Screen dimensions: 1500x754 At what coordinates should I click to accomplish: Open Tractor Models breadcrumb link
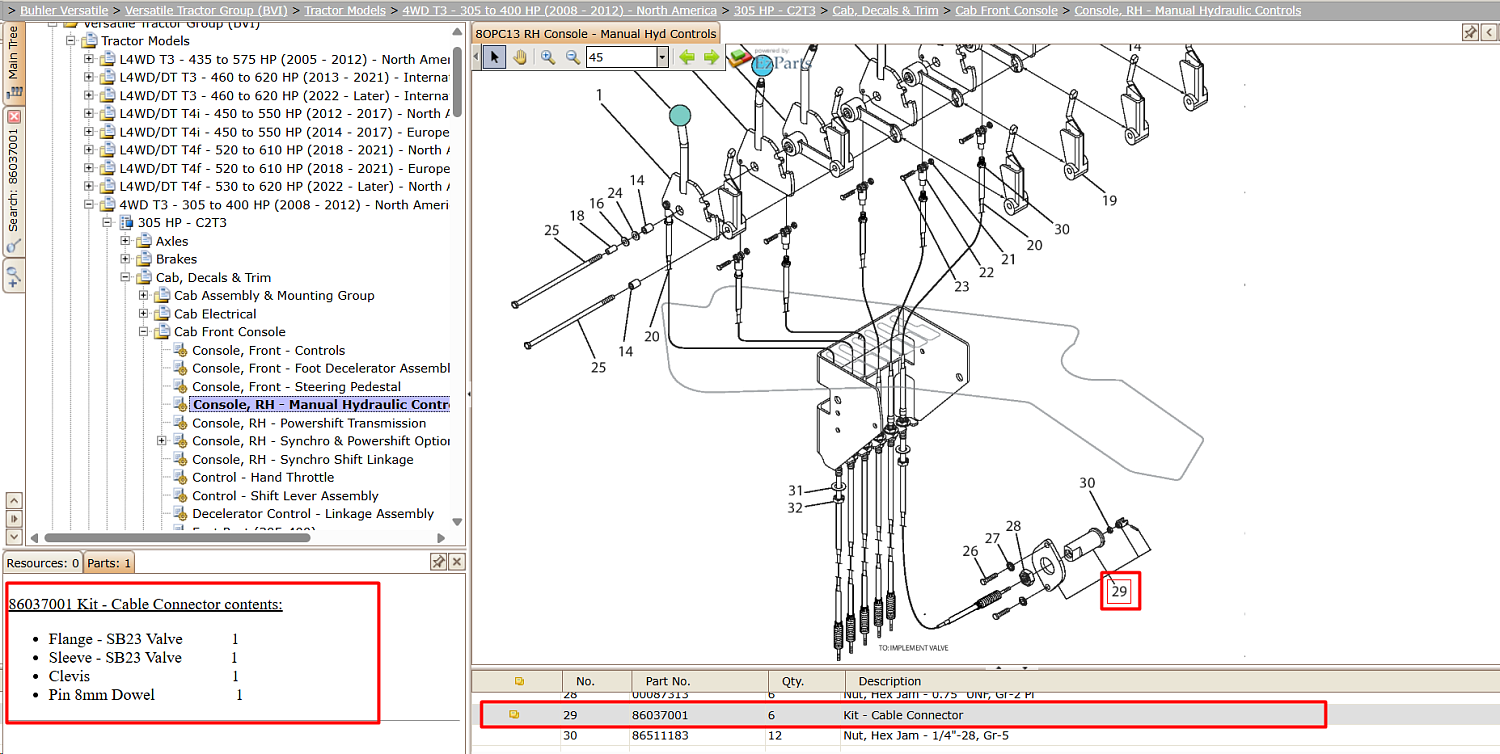(345, 10)
